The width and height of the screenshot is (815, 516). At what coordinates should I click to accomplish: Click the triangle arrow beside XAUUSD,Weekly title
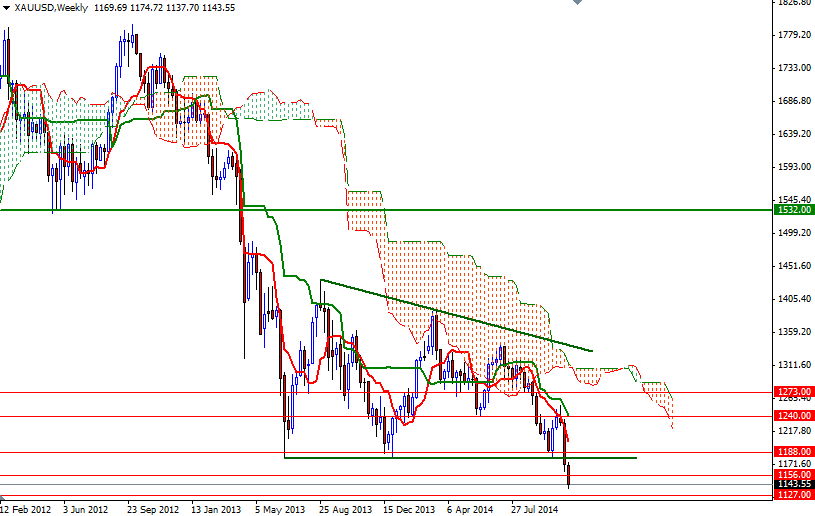coord(7,7)
